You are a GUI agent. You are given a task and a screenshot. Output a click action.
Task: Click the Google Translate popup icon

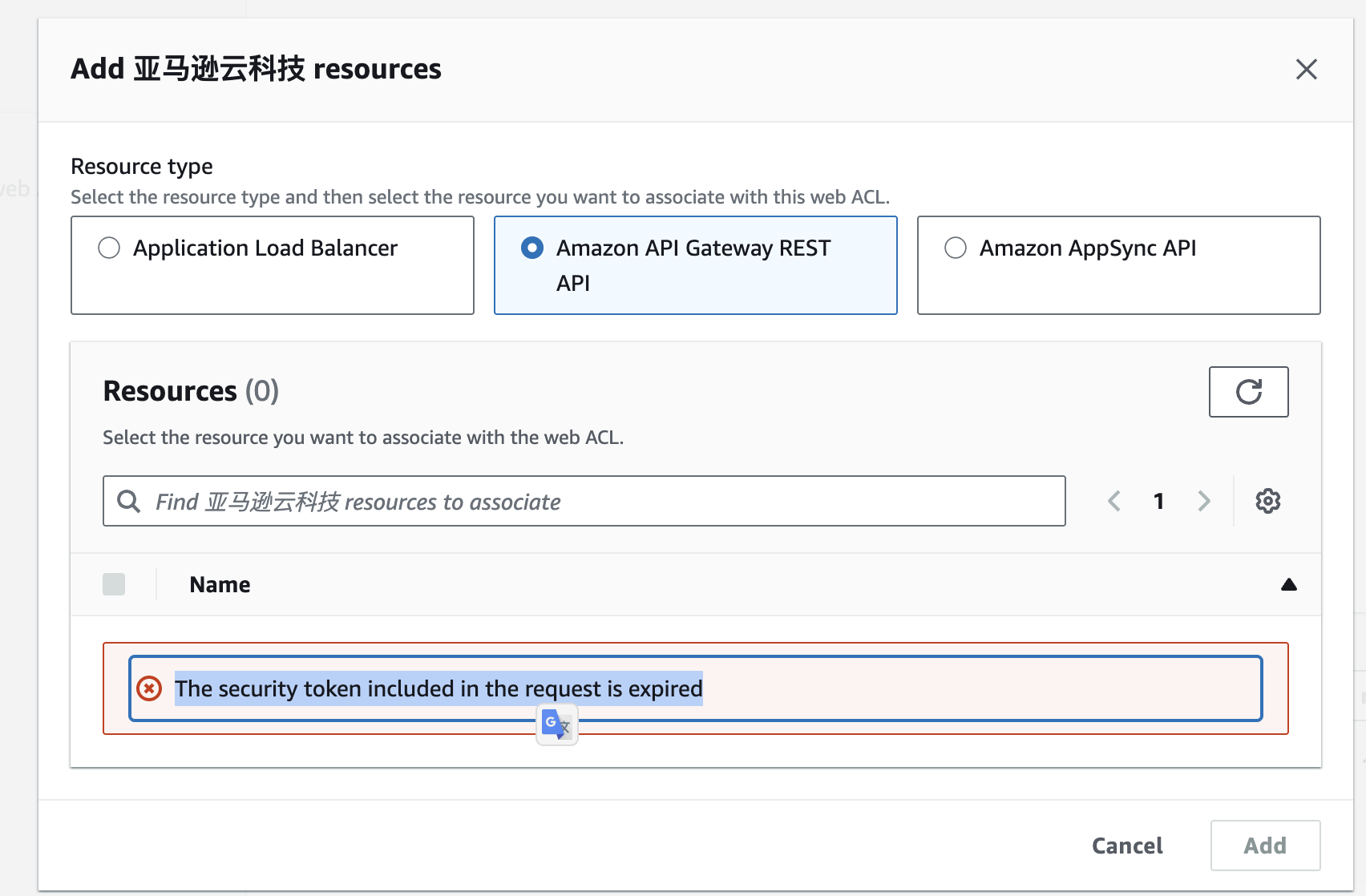(556, 724)
